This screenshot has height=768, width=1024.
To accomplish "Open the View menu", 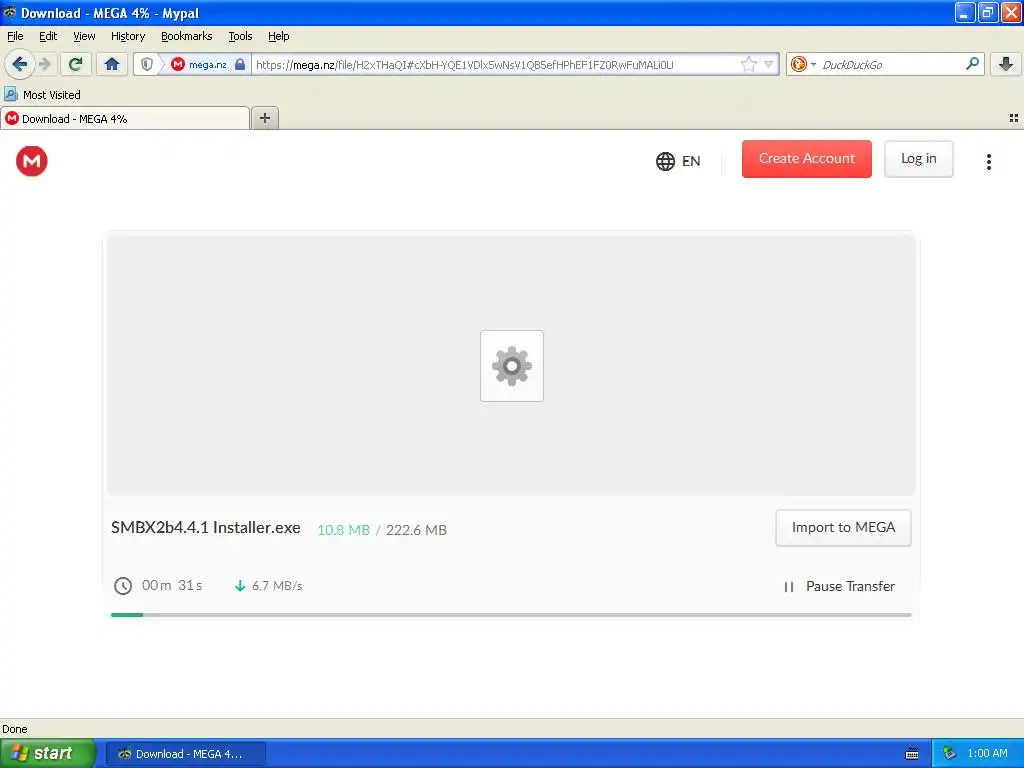I will 84,36.
